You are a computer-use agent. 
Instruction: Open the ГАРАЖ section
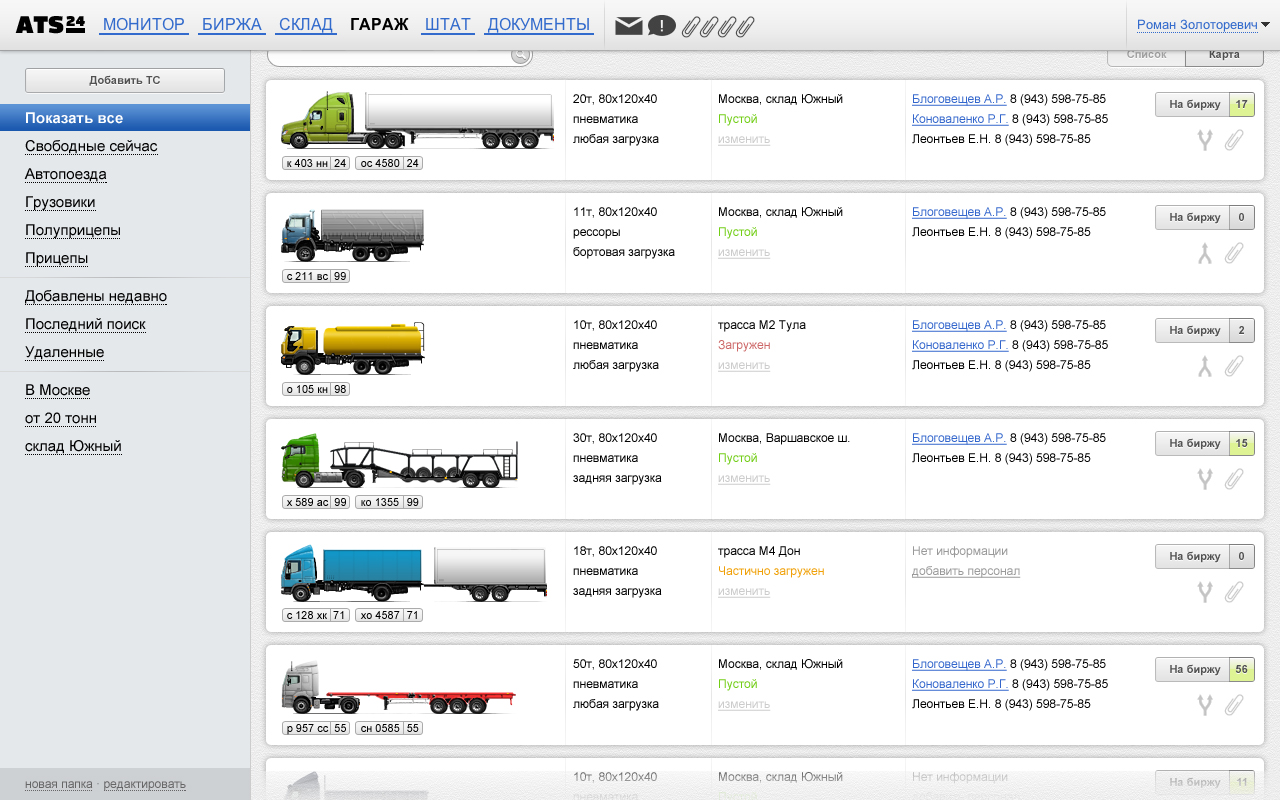(379, 24)
